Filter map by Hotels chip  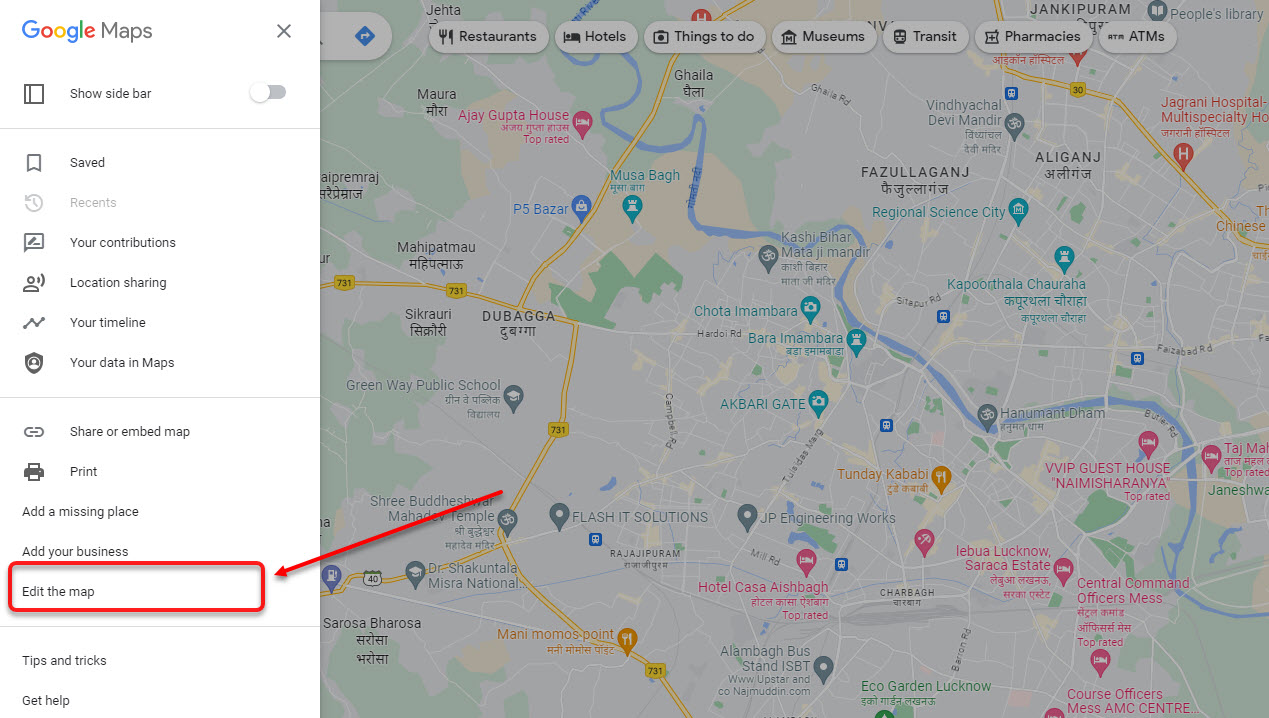[595, 37]
